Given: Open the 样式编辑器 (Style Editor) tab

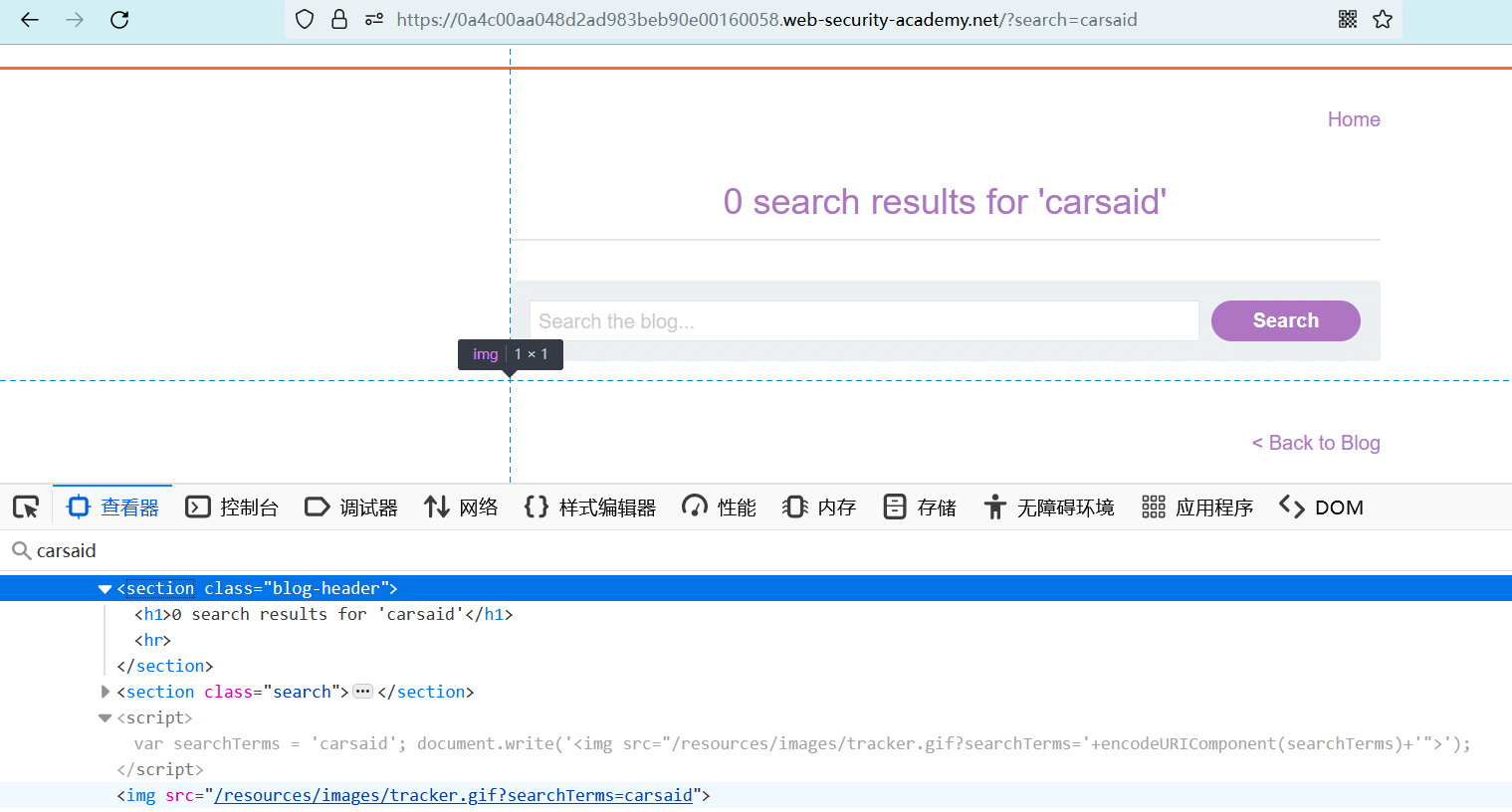Looking at the screenshot, I should (590, 507).
